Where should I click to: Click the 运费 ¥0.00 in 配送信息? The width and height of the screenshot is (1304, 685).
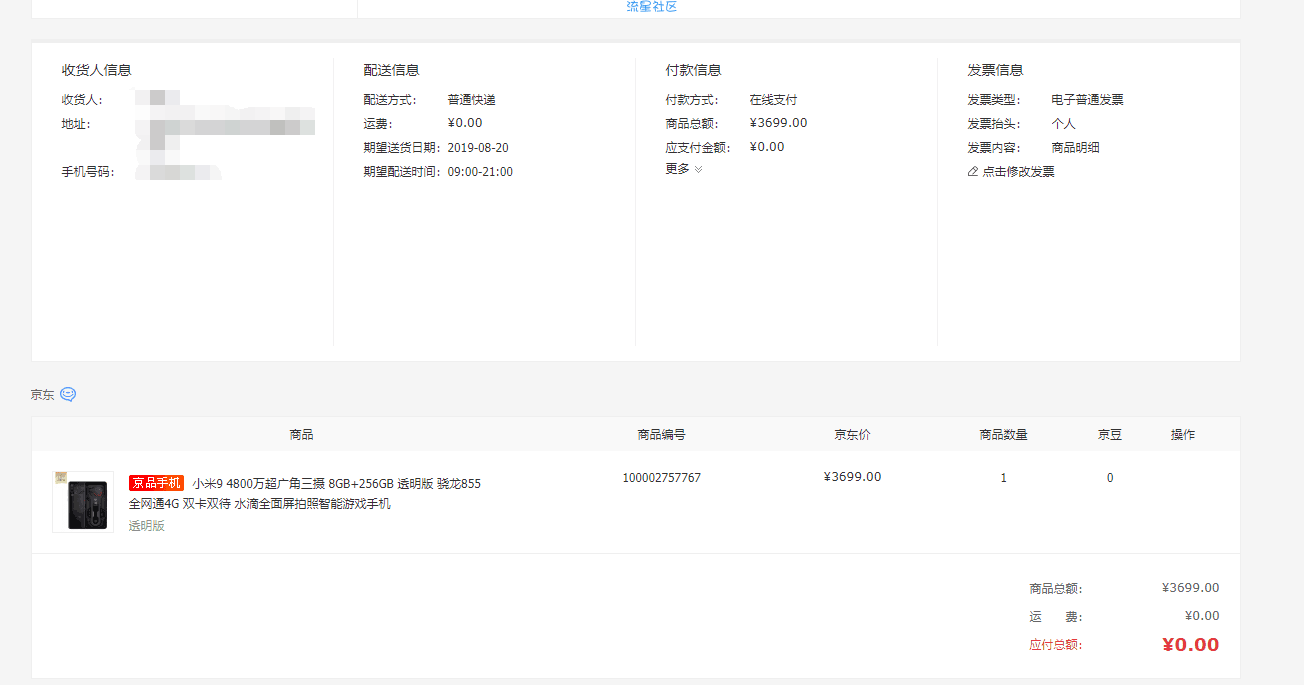point(465,123)
